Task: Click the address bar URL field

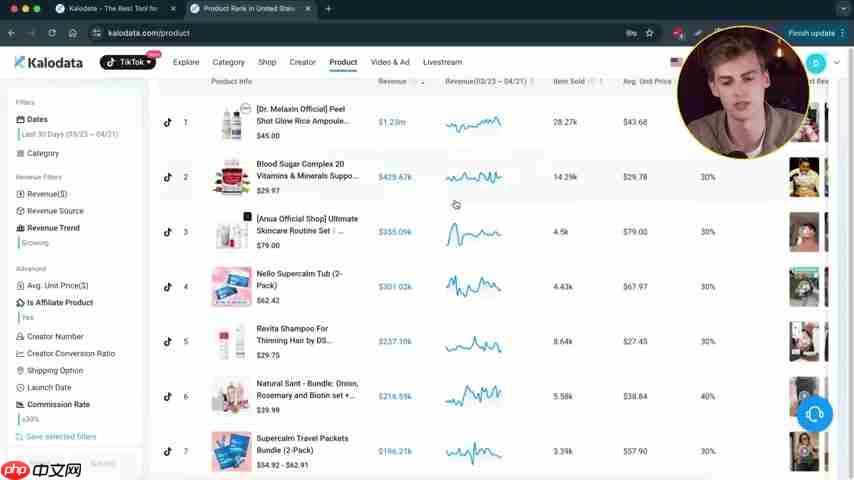Action: [149, 33]
